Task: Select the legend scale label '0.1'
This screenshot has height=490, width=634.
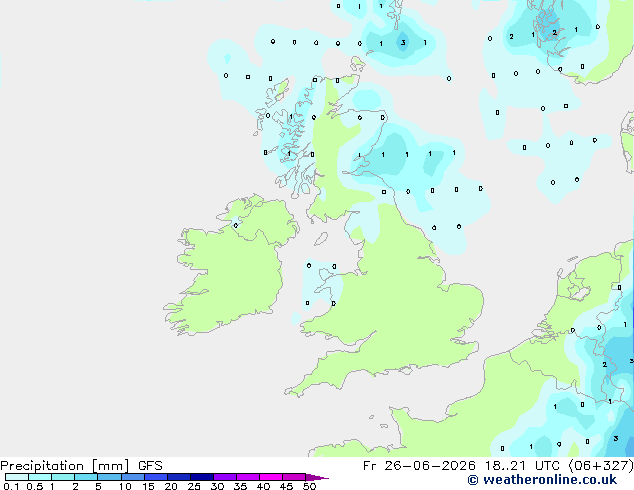Action: click(11, 486)
